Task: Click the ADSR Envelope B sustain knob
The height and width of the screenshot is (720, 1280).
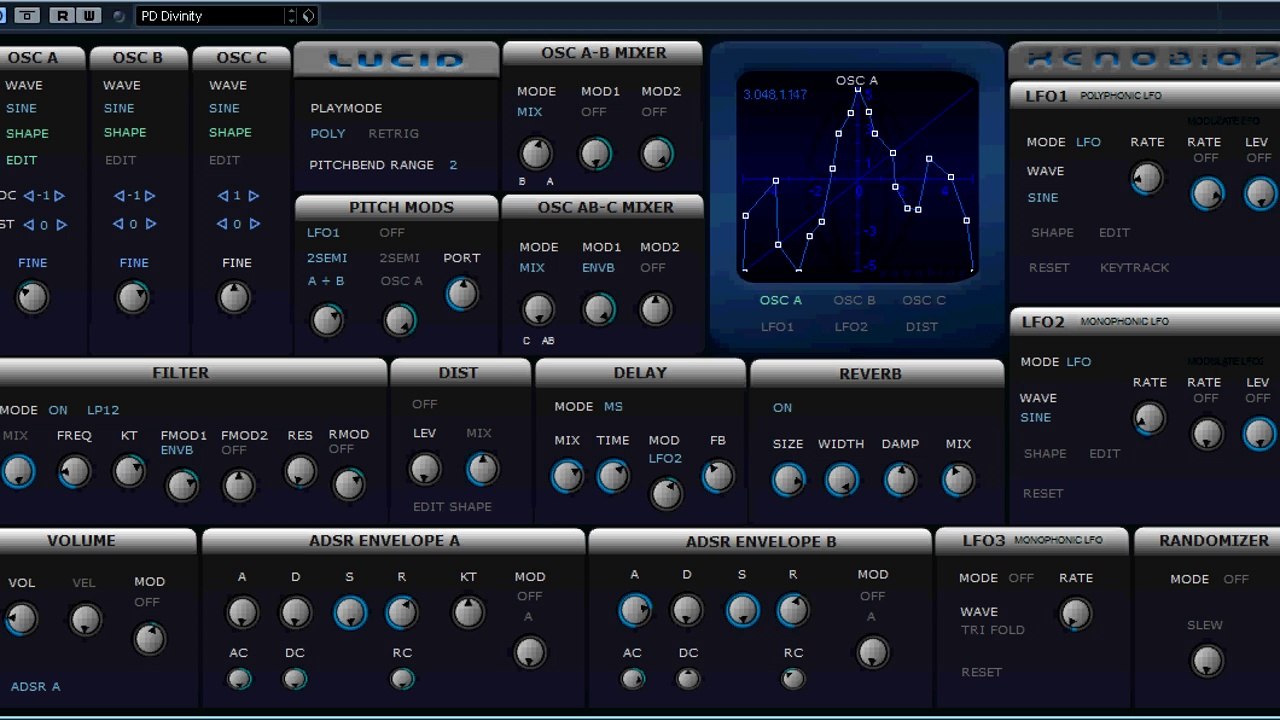Action: [x=742, y=610]
